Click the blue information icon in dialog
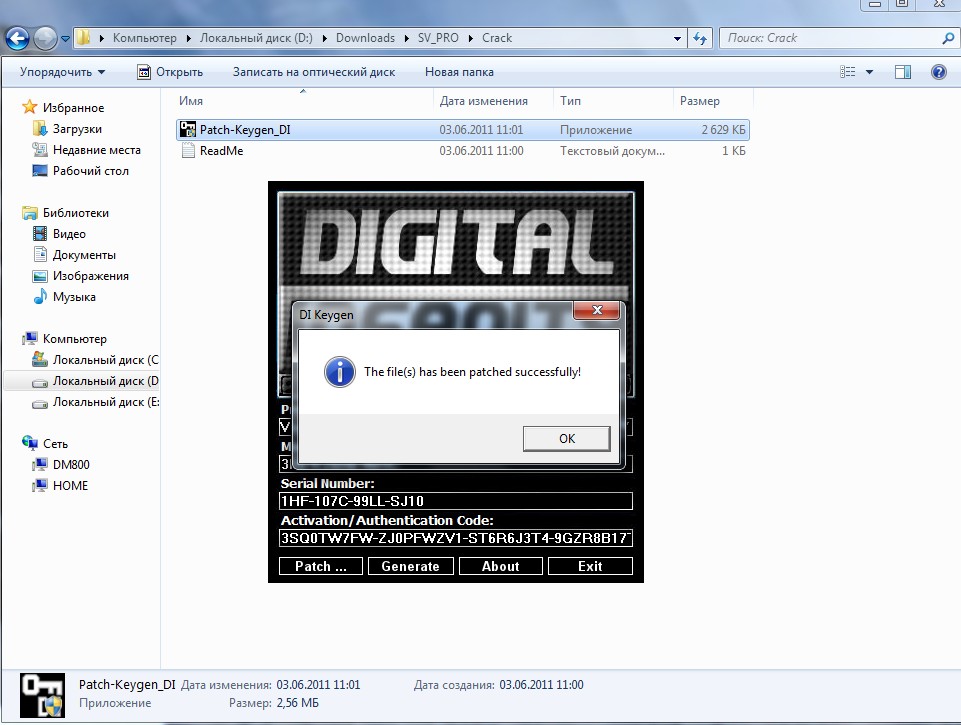 tap(340, 372)
